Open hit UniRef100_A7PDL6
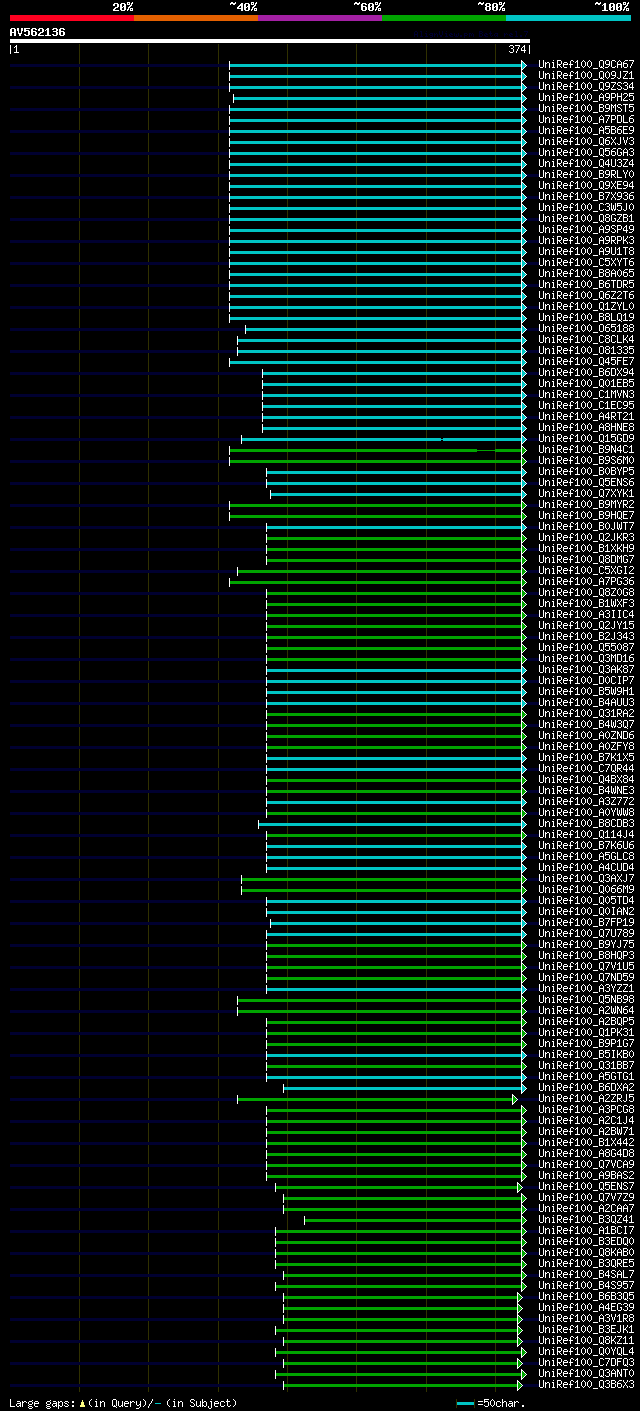Screen dimensions: 640x1411 point(586,119)
